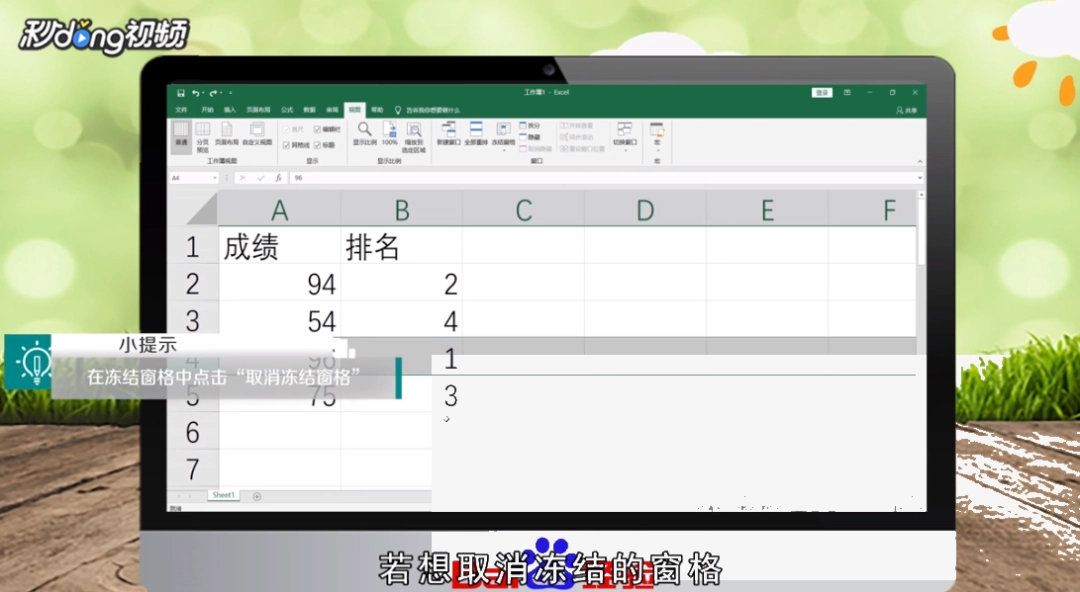Toggle the 标题 (Headings) checkbox
Screen dimensions: 1080x592
click(324, 145)
